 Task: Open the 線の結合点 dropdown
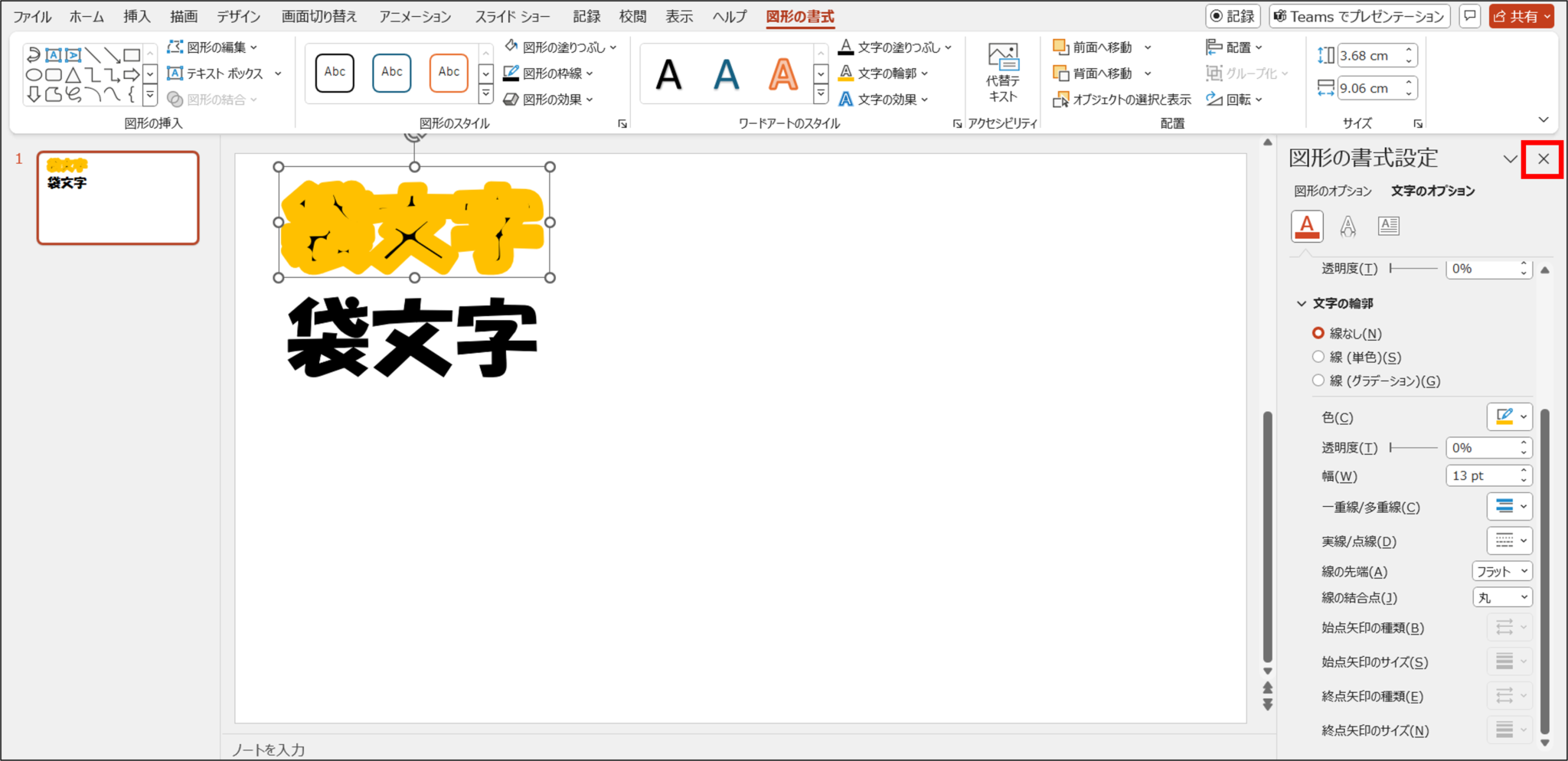click(1502, 597)
